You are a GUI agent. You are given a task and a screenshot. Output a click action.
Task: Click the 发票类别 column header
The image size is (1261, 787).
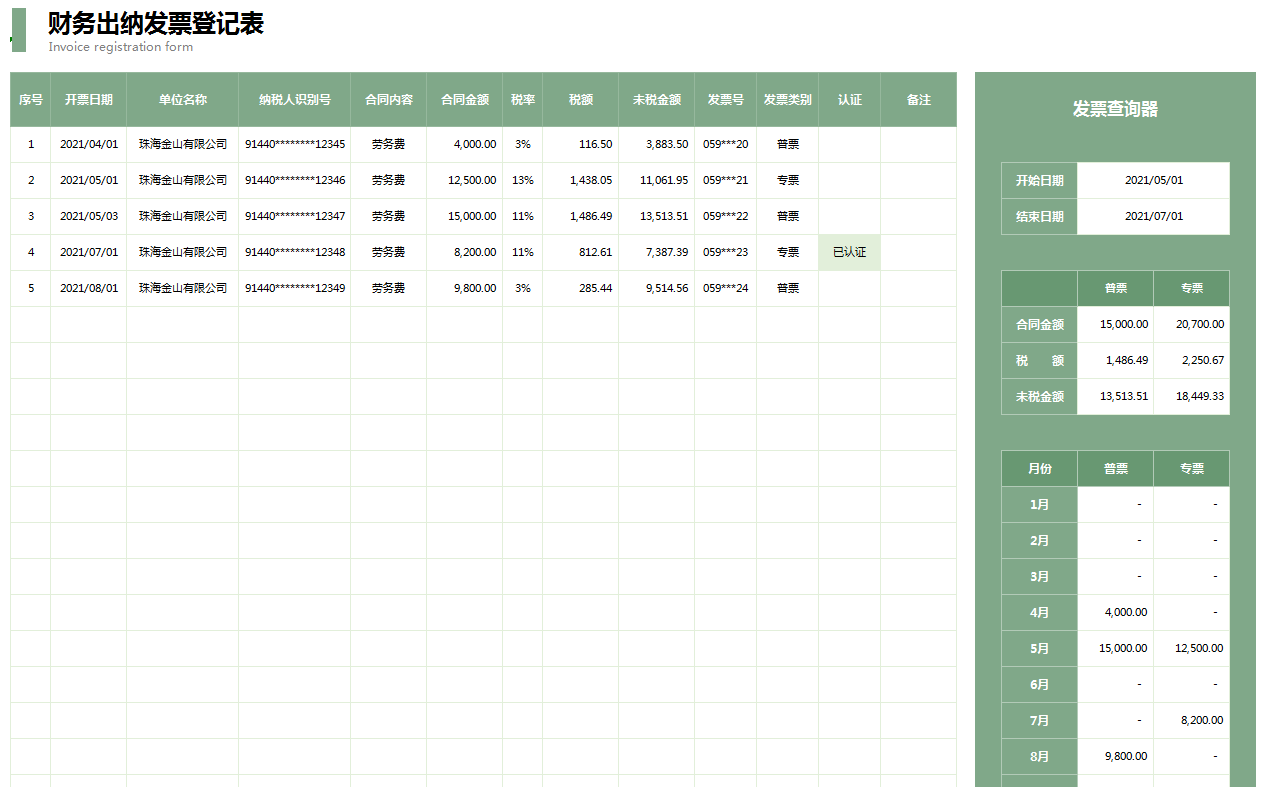787,100
